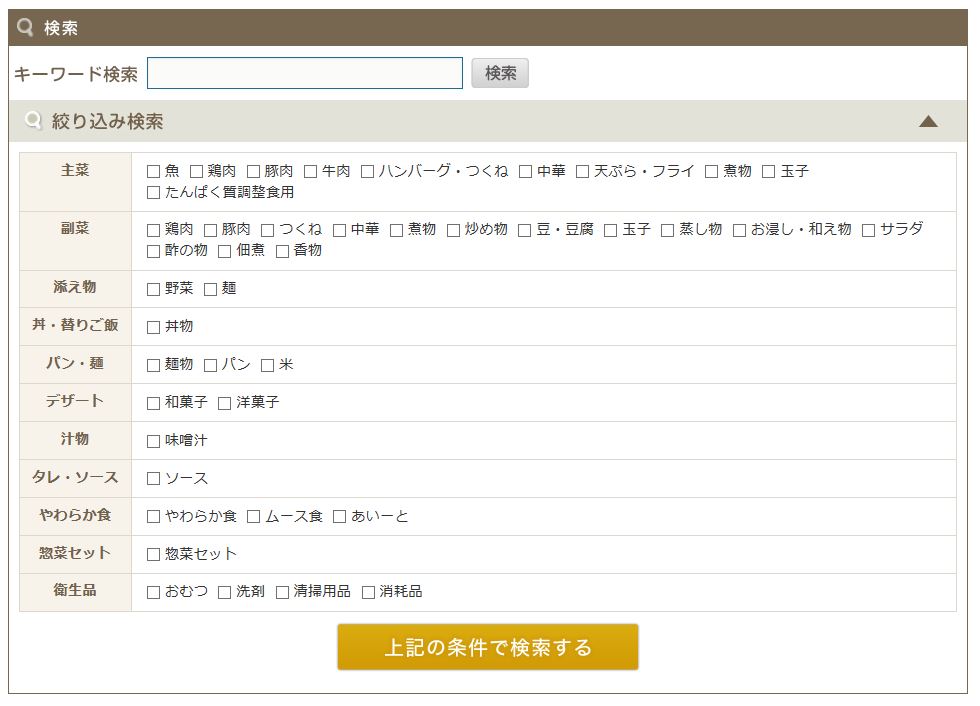The height and width of the screenshot is (706, 980).
Task: Enable the 味噌汁 checkbox
Action: click(154, 441)
